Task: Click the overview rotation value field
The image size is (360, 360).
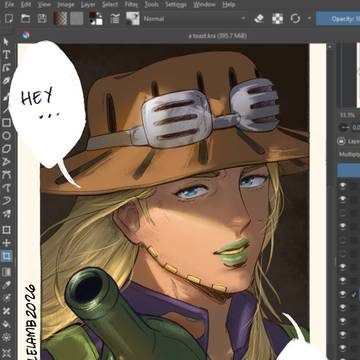Action: [355, 127]
